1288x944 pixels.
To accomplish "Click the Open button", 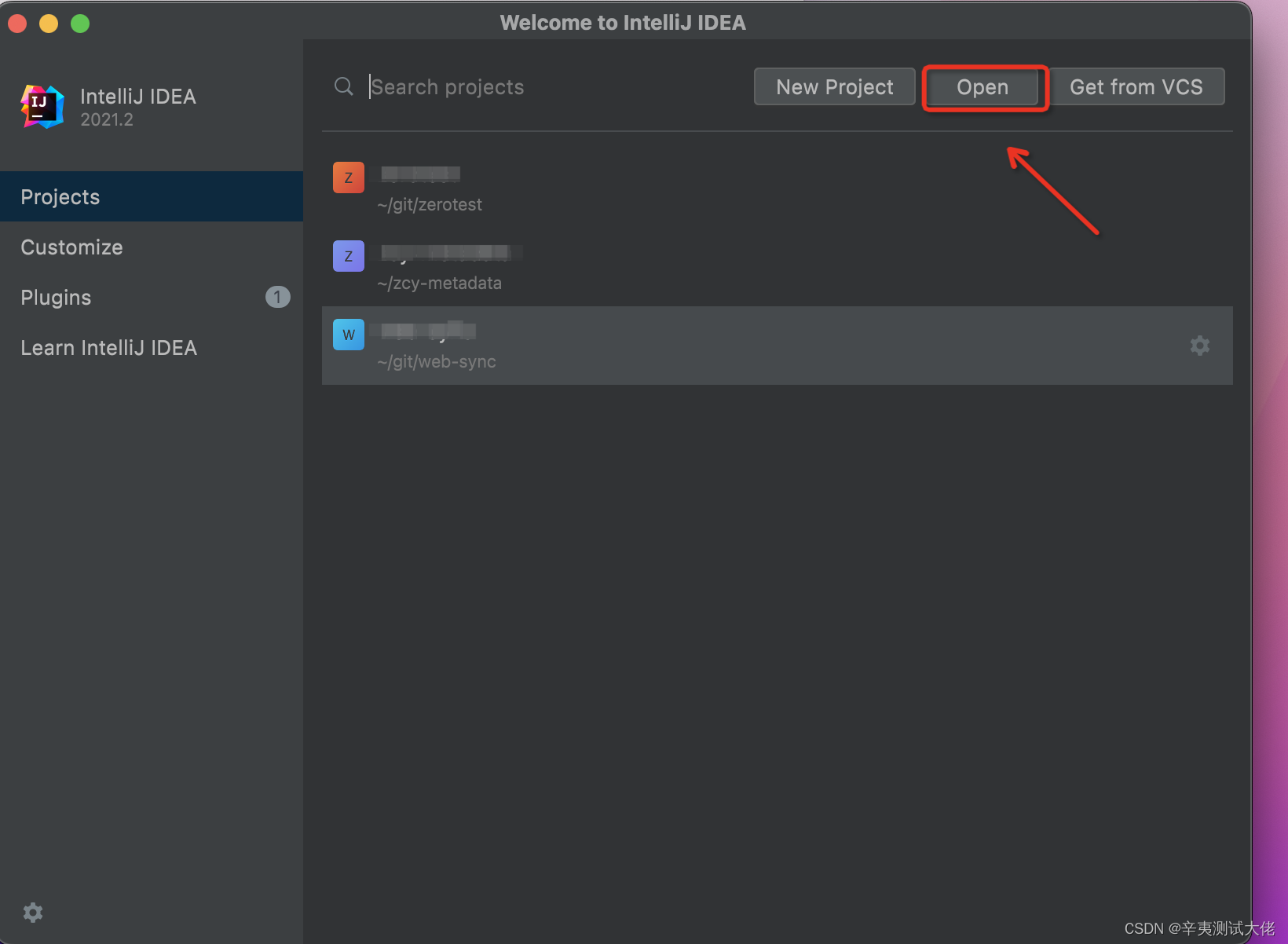I will pos(982,87).
